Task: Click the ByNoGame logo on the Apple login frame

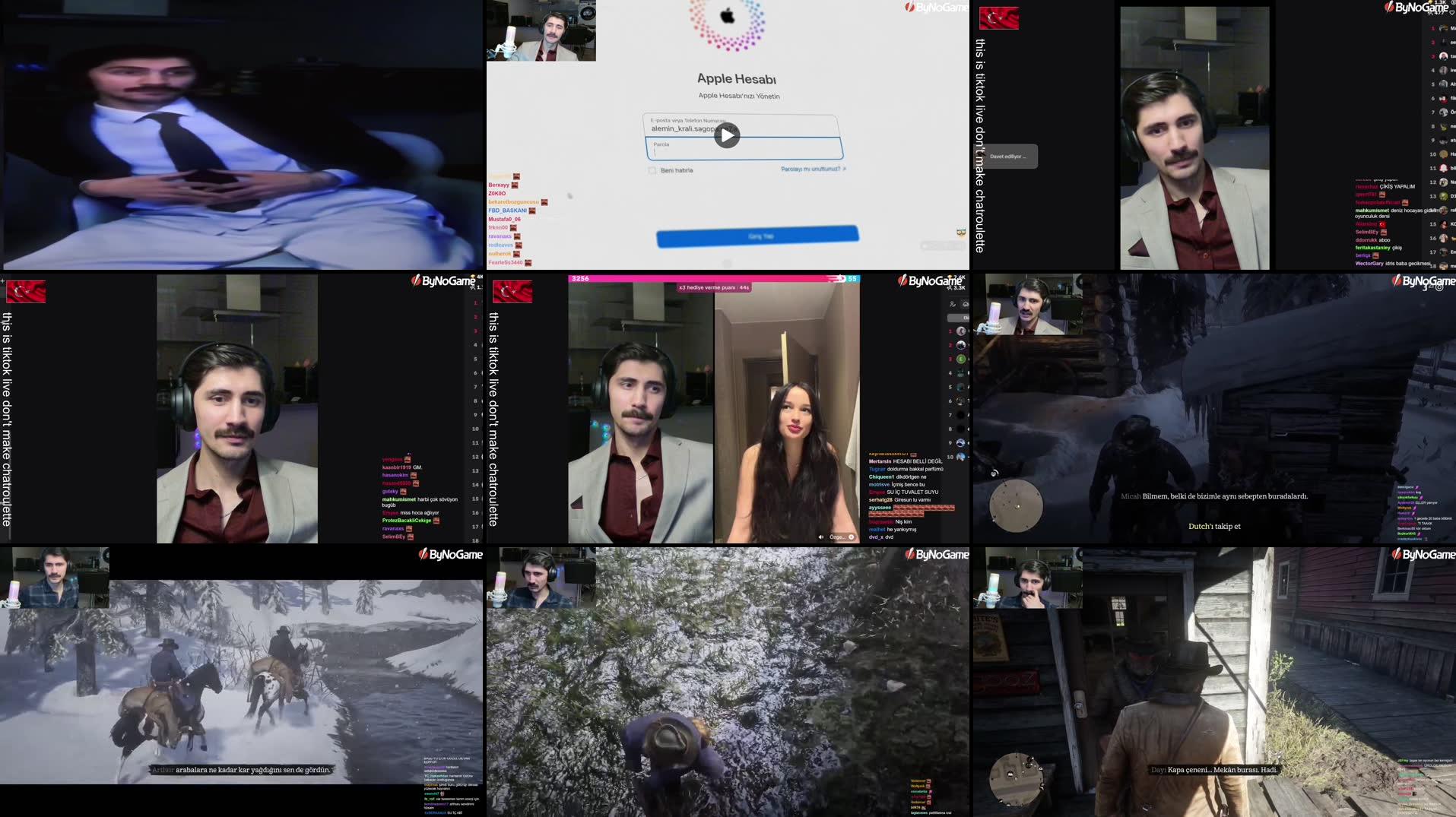Action: click(936, 8)
